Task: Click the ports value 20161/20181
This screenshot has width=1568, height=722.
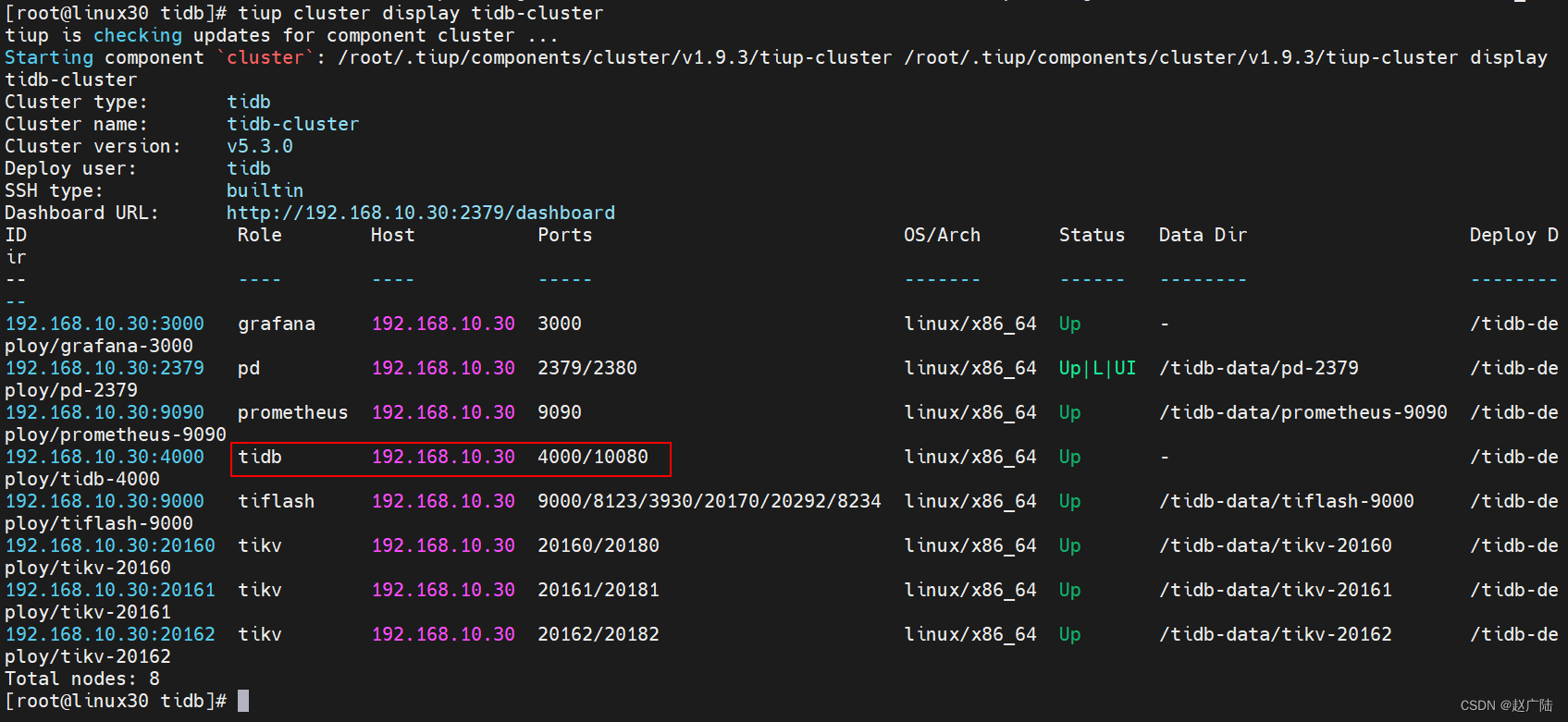Action: [599, 590]
